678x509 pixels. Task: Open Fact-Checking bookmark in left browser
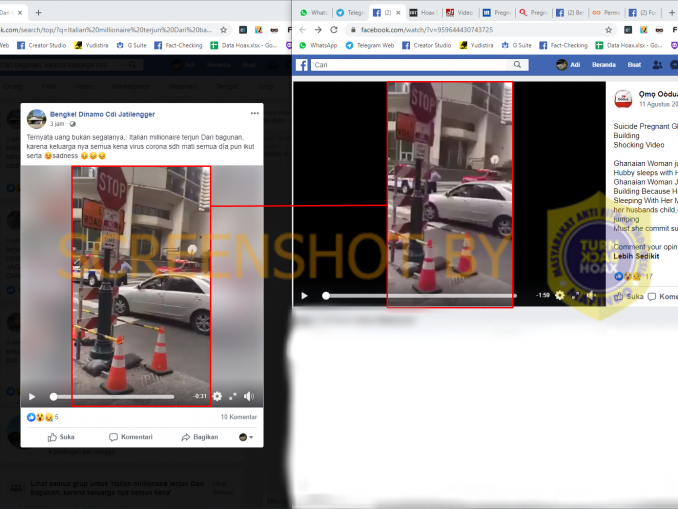(179, 45)
